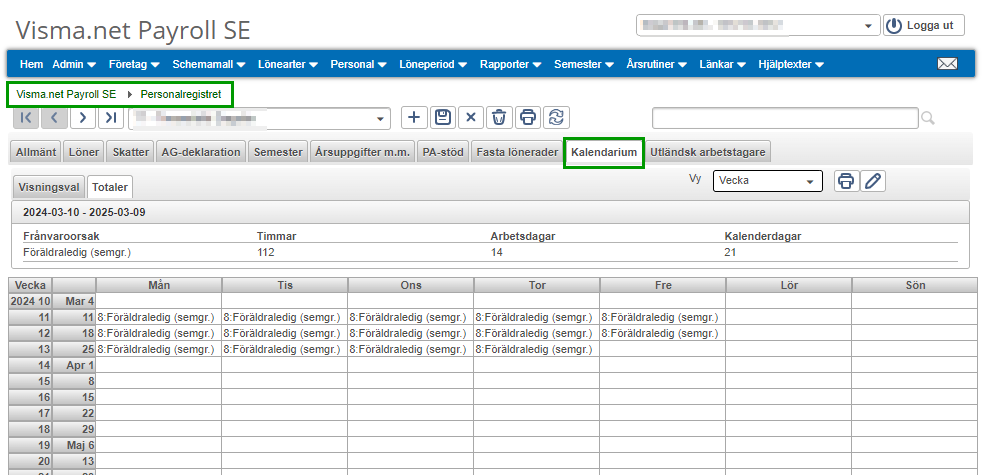The height and width of the screenshot is (475, 983).
Task: Click the week 14 row header
Action: (x=30, y=365)
